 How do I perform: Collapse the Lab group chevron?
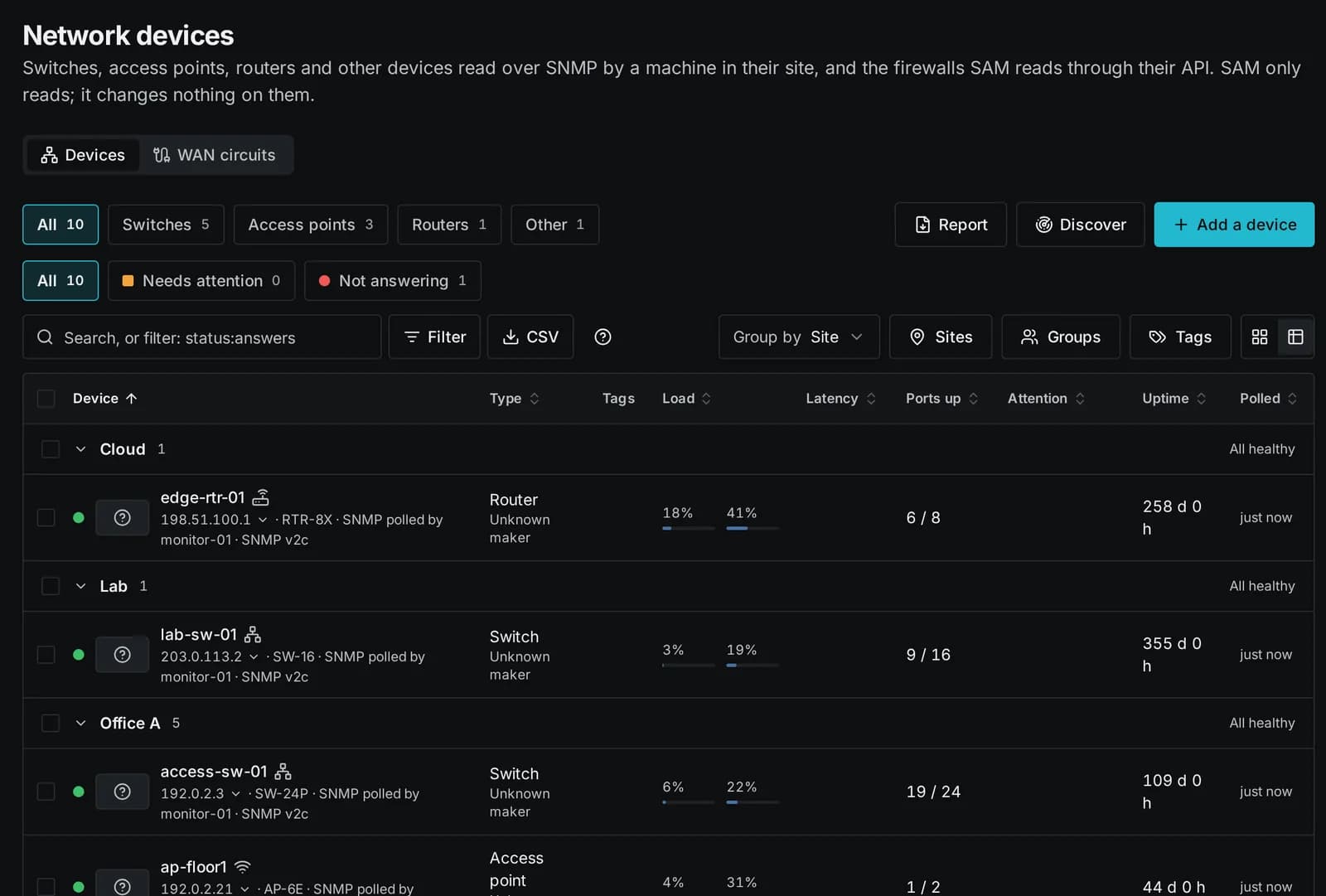click(80, 586)
